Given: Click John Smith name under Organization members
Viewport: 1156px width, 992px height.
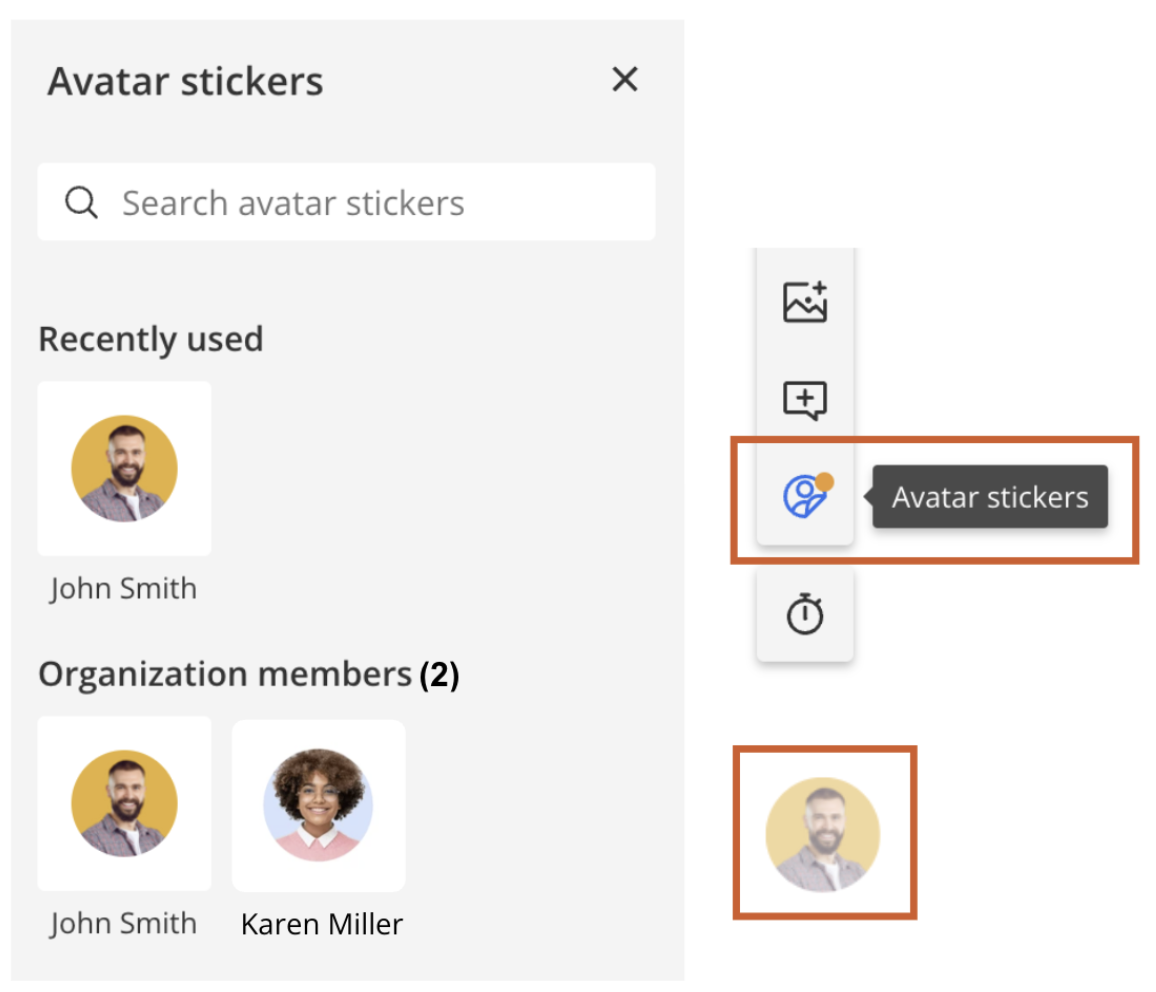Looking at the screenshot, I should click(x=124, y=923).
